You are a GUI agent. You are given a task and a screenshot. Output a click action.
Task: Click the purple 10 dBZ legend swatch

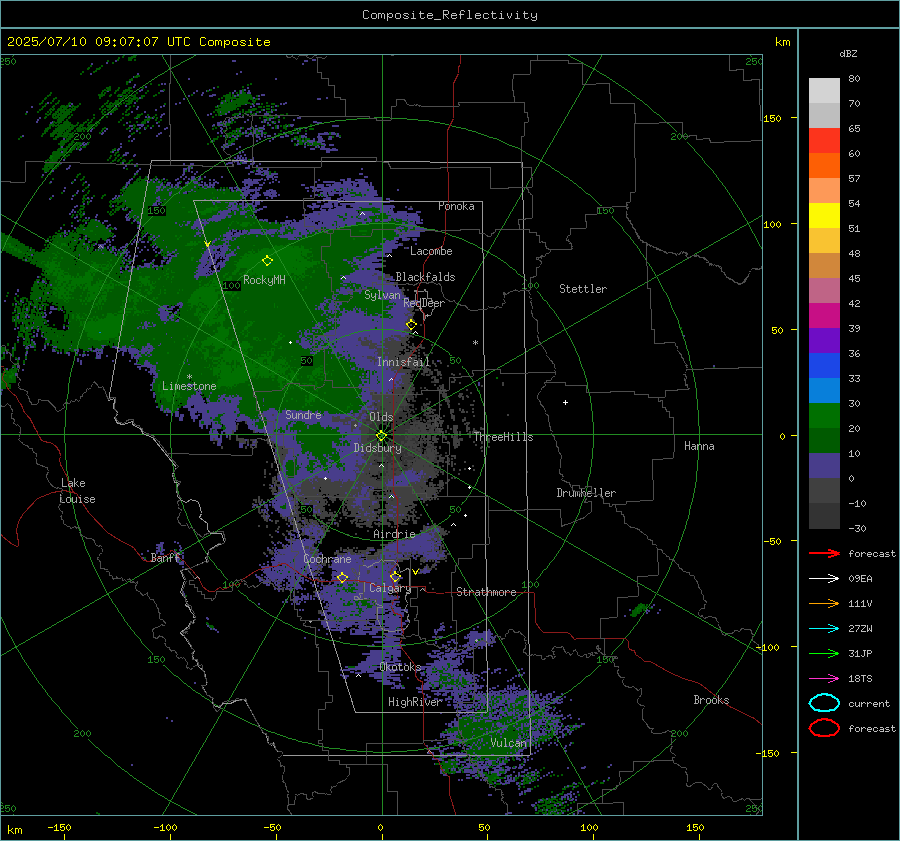[824, 465]
